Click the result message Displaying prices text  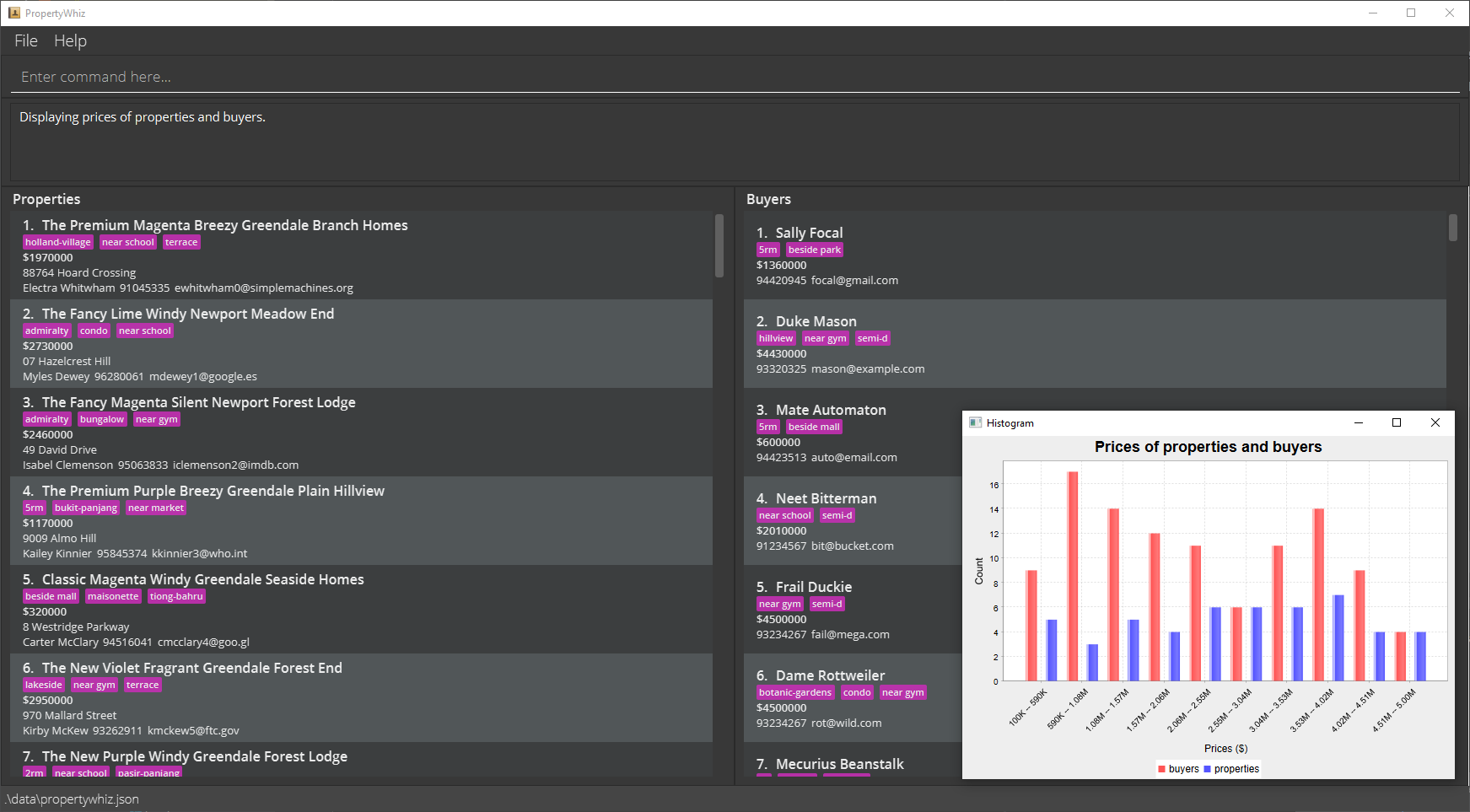point(143,116)
